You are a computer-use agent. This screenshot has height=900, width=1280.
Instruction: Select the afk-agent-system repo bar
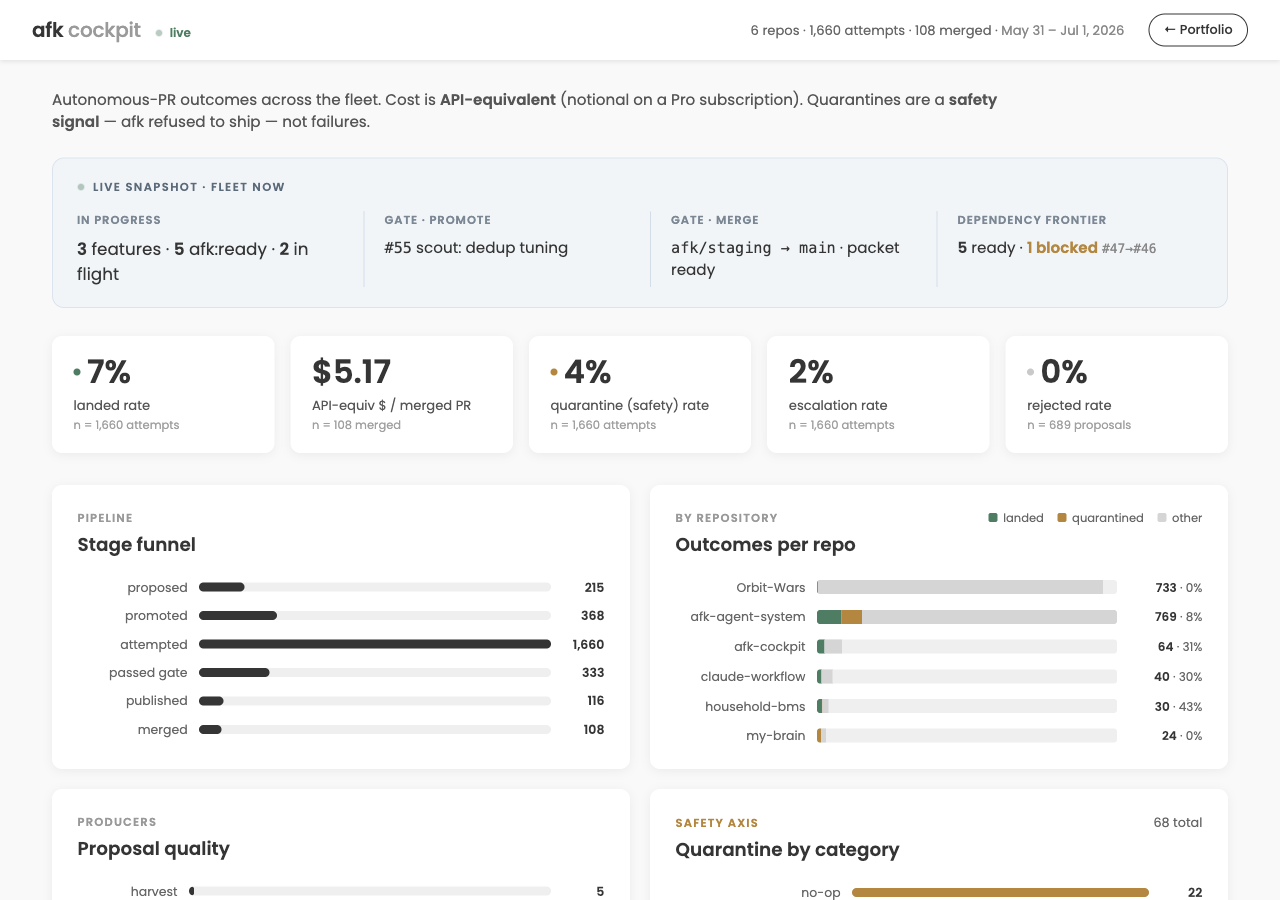967,617
